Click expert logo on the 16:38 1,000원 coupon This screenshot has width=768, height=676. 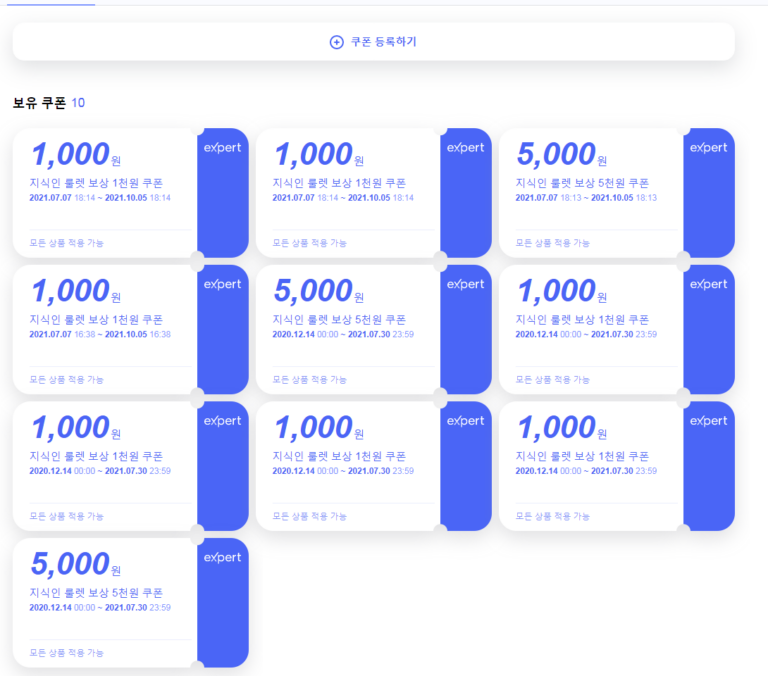pyautogui.click(x=222, y=284)
